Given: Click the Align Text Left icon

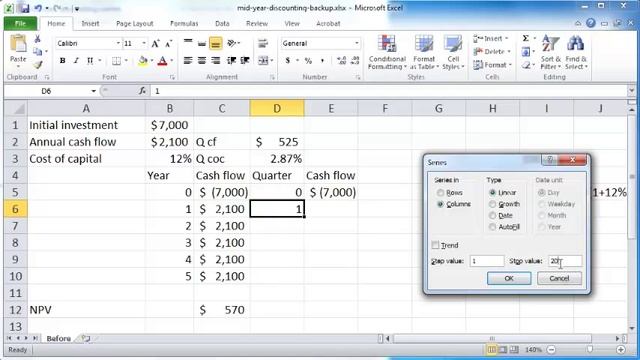Looking at the screenshot, I should click(188, 61).
